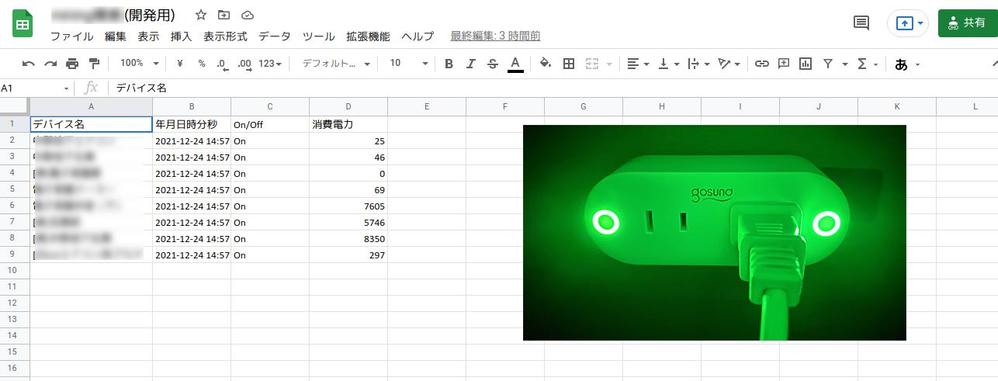Open the ファイル menu
Screen dimensions: 998x381
click(x=72, y=36)
